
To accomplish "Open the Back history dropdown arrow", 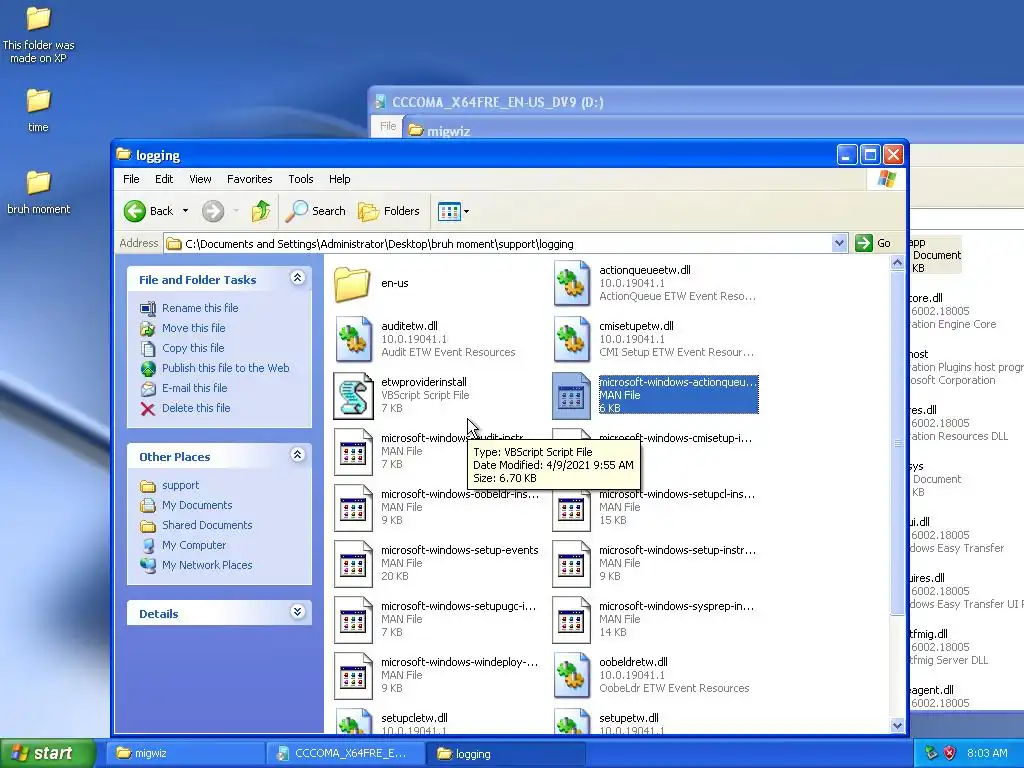I will pyautogui.click(x=185, y=211).
